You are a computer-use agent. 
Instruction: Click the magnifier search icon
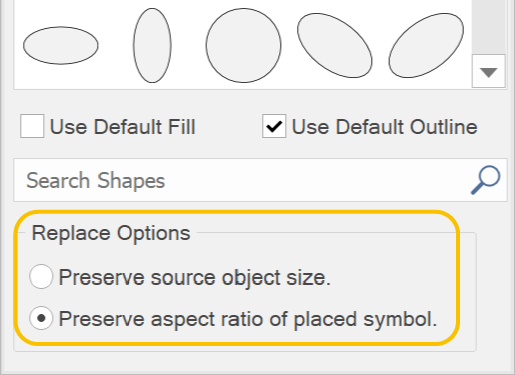coord(485,180)
